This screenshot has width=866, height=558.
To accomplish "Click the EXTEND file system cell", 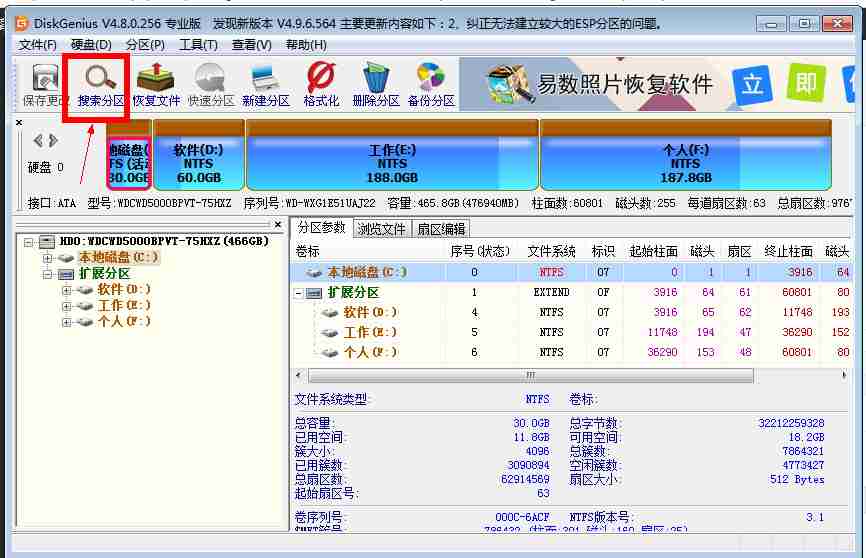I will coord(551,292).
